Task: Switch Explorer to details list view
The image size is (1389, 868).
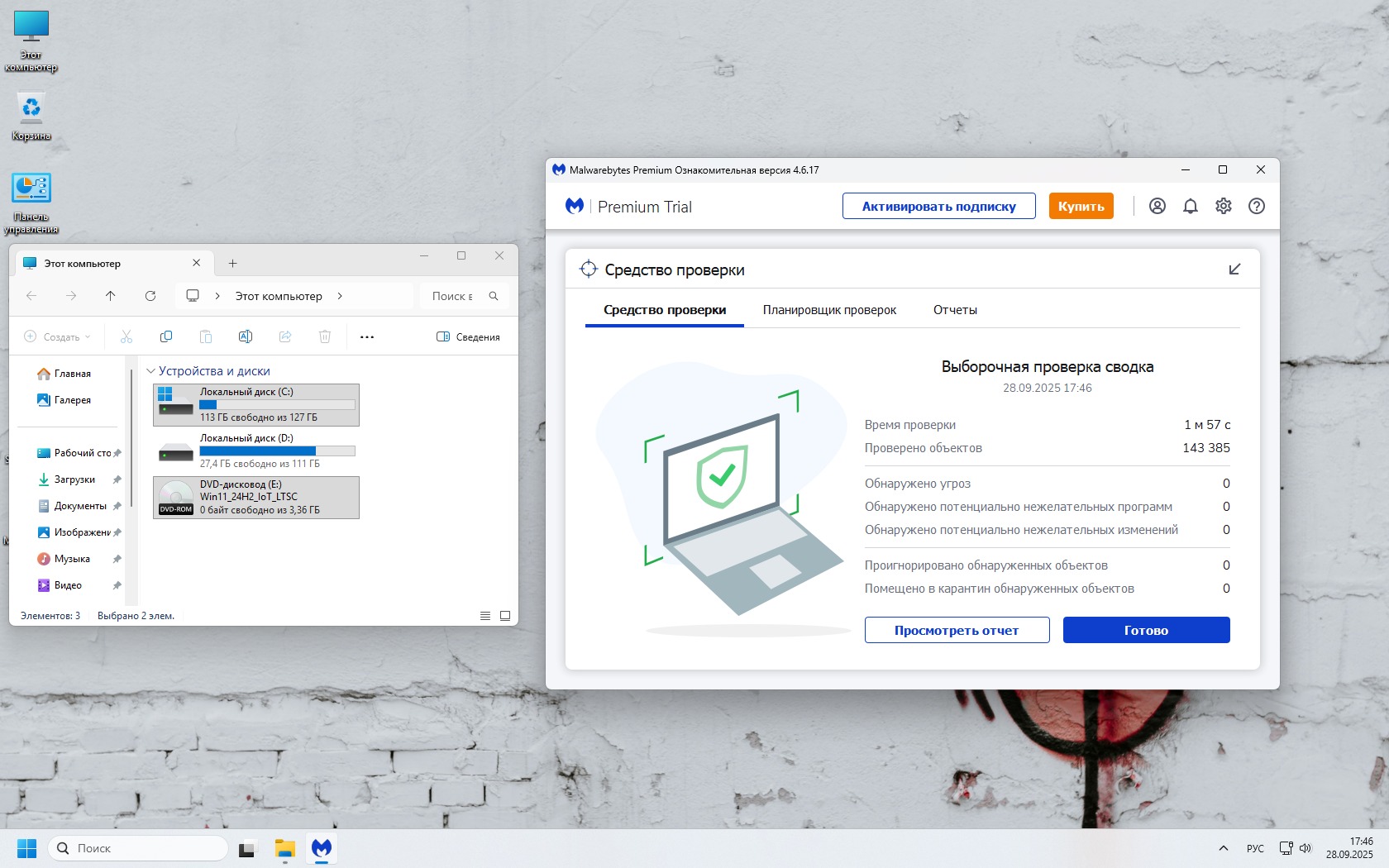Action: tap(485, 616)
